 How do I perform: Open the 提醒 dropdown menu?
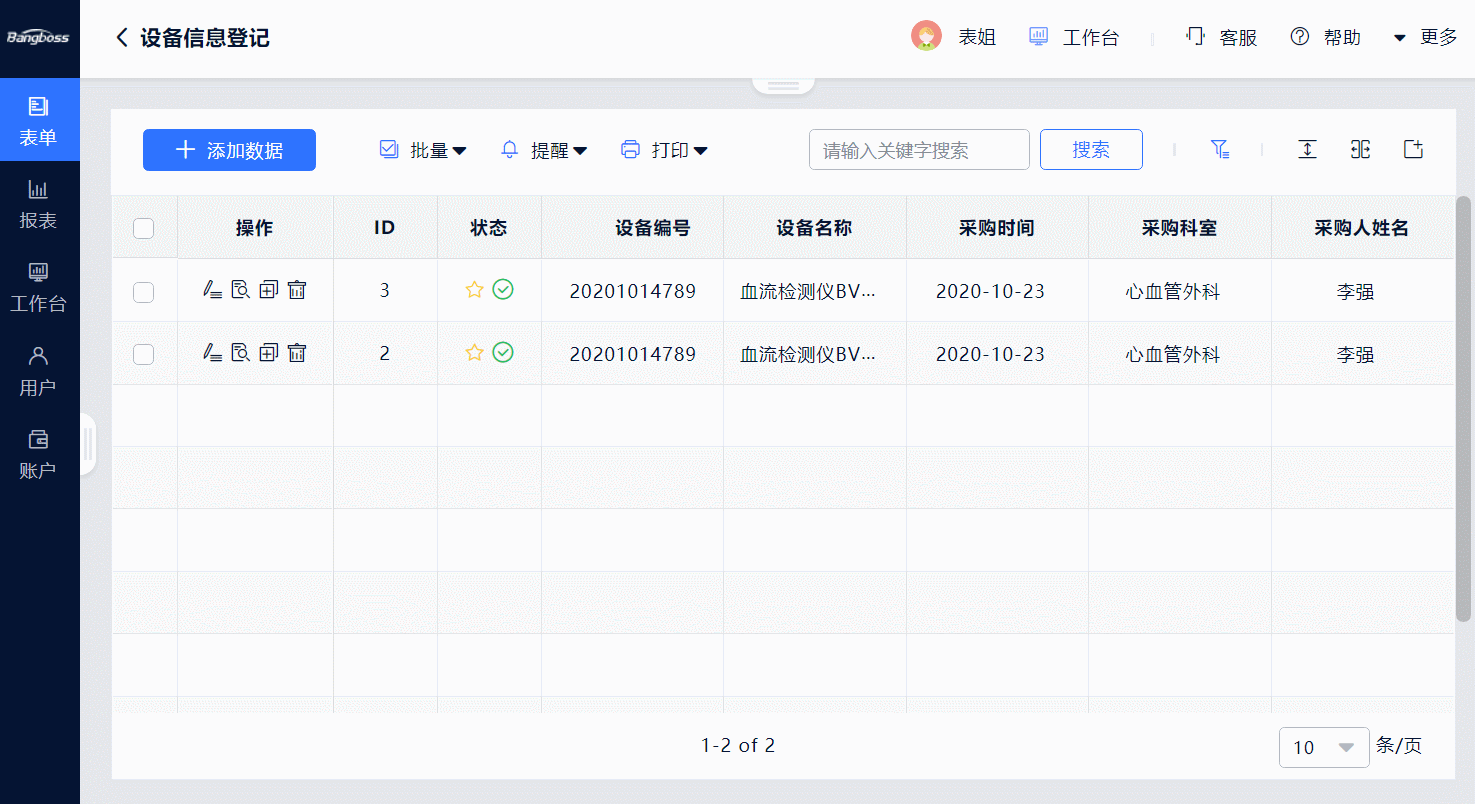pos(544,150)
